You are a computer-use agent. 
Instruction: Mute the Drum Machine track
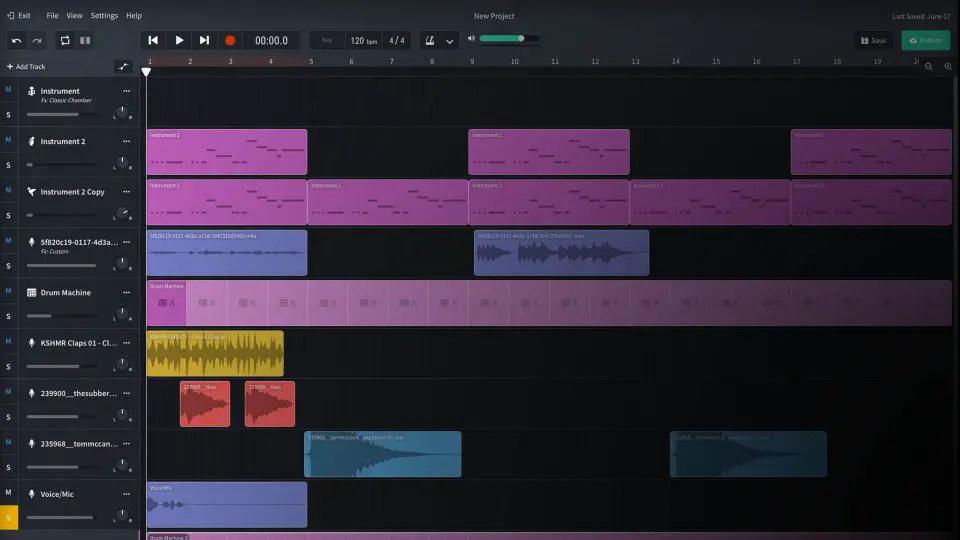click(x=9, y=291)
